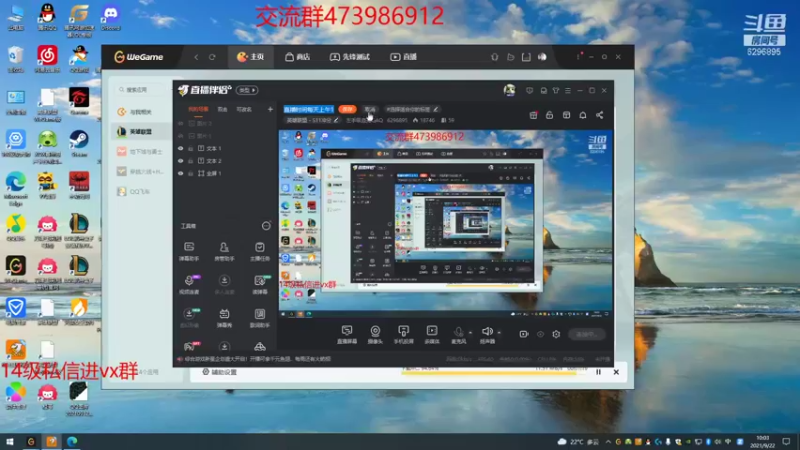Edit the stream category pencil icon

pyautogui.click(x=336, y=120)
